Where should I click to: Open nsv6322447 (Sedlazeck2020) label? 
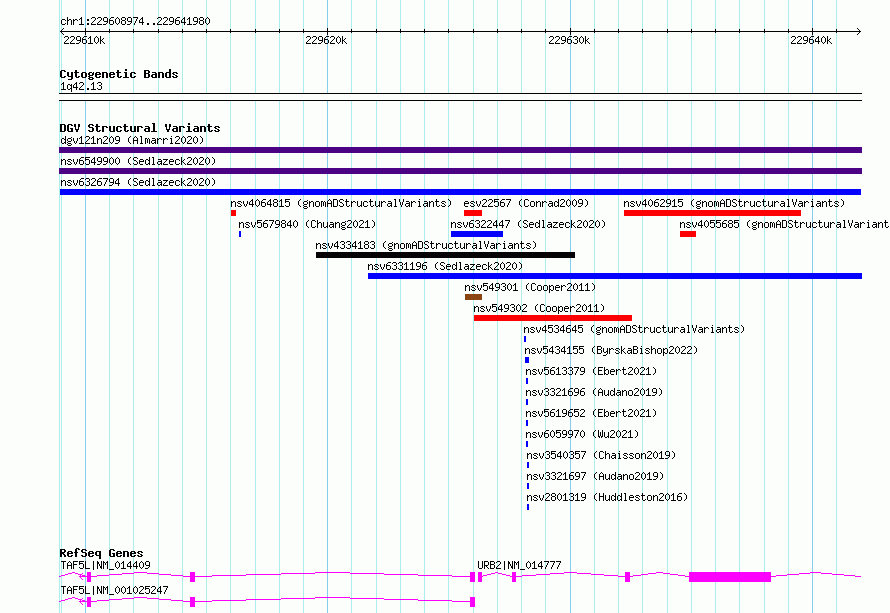(528, 224)
